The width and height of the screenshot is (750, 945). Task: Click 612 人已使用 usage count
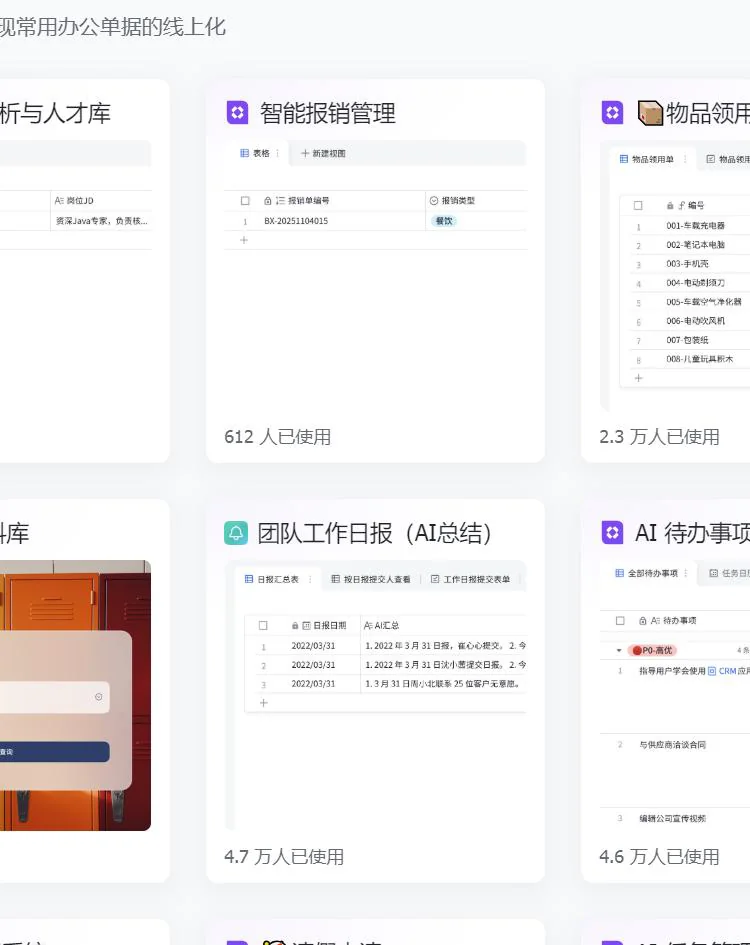pos(277,436)
